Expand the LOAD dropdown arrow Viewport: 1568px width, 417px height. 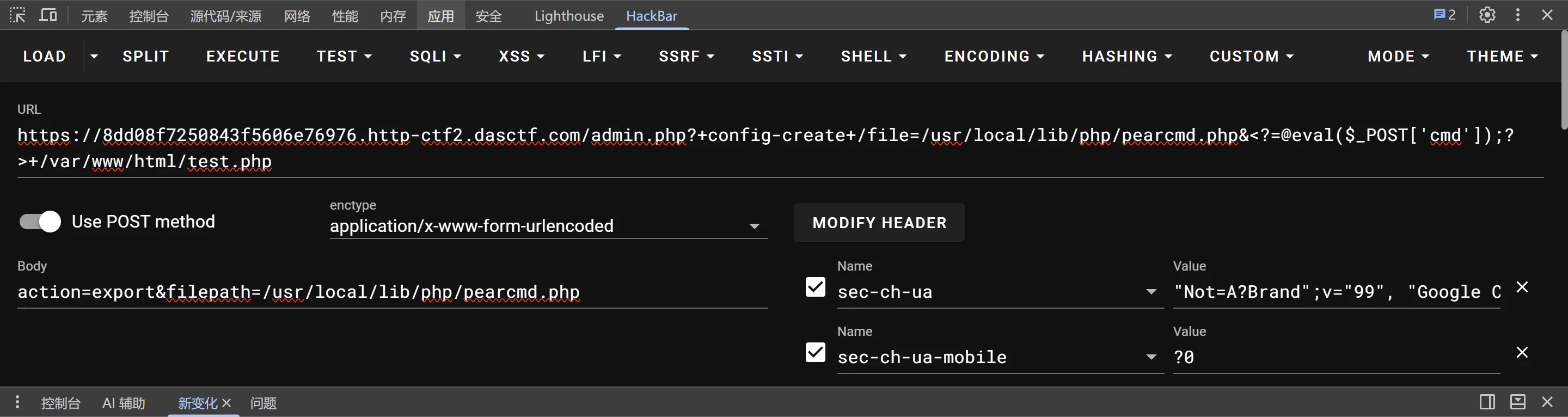[94, 56]
